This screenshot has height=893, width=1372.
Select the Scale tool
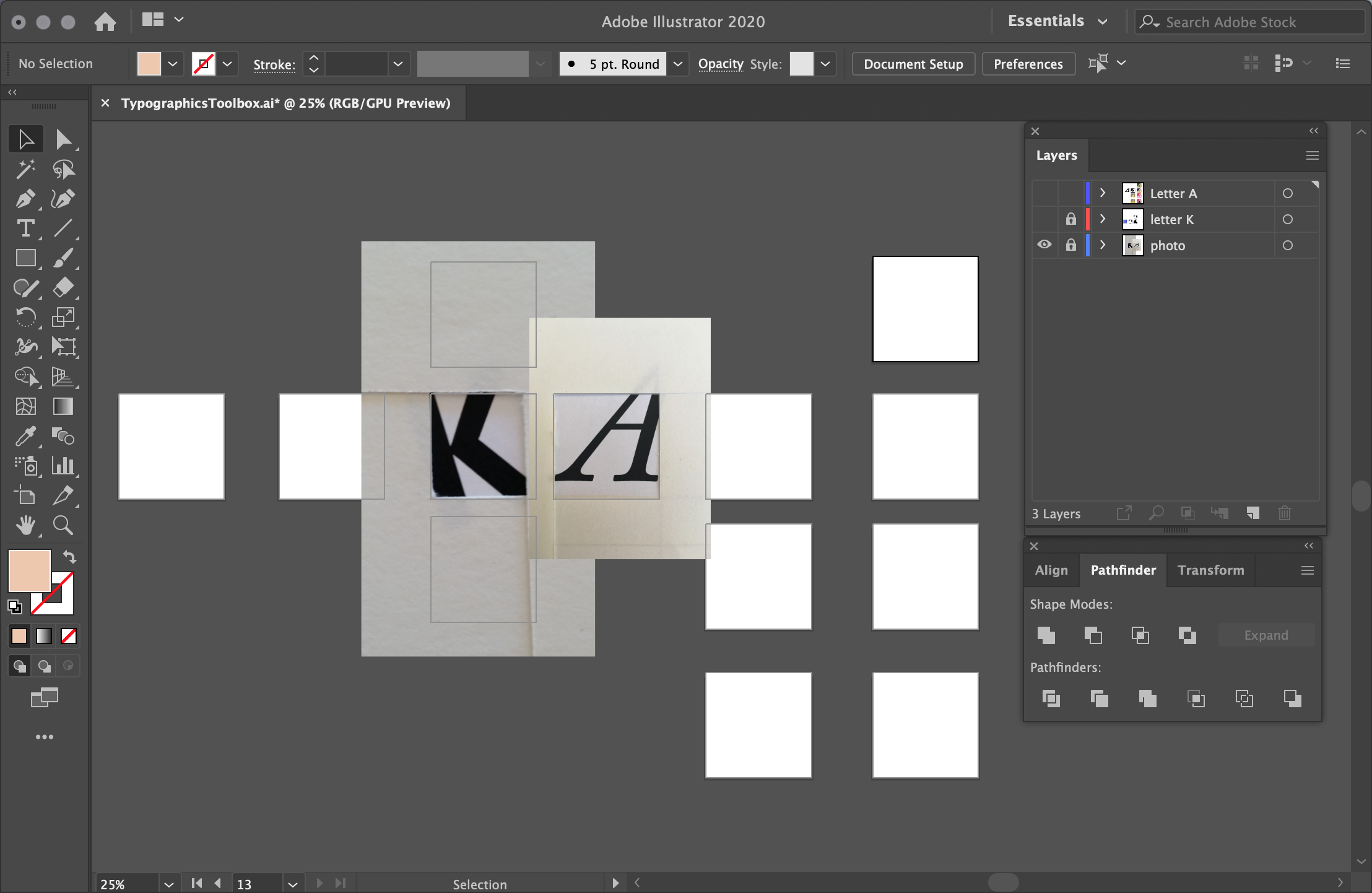coord(63,318)
